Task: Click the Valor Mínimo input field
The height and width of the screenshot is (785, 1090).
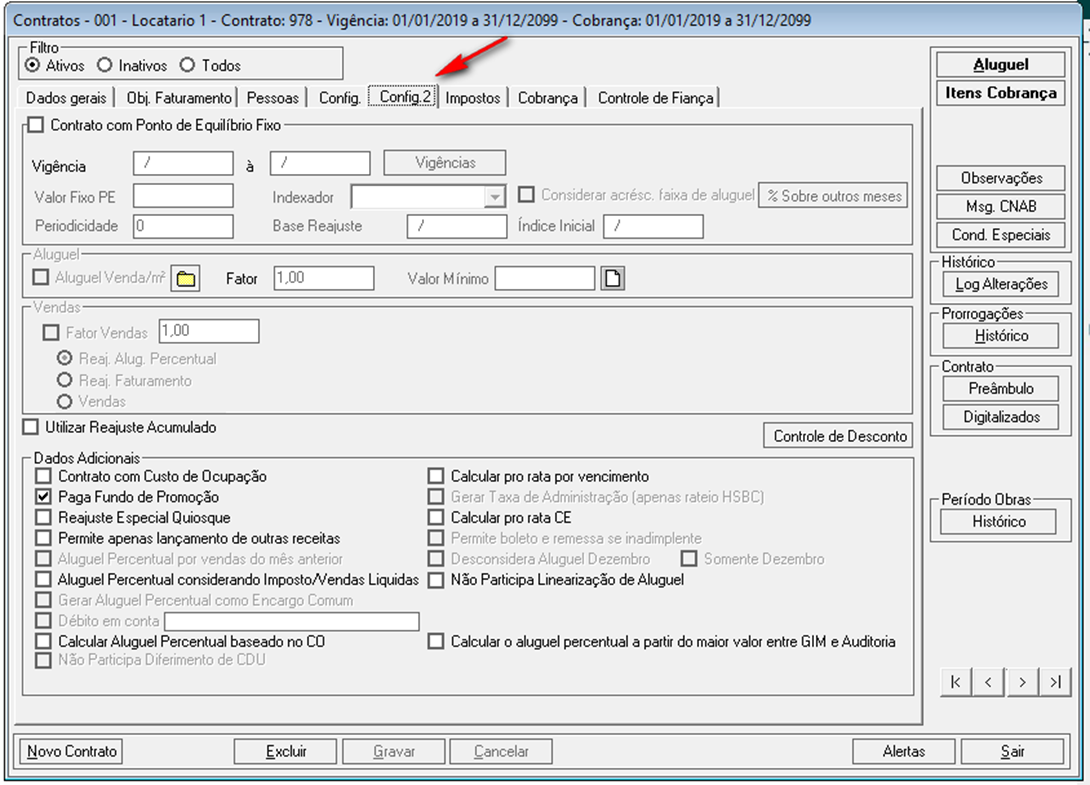Action: click(545, 279)
